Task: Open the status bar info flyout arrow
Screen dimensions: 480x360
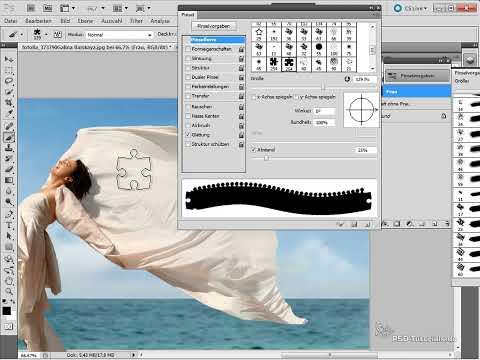Action: pyautogui.click(x=134, y=355)
